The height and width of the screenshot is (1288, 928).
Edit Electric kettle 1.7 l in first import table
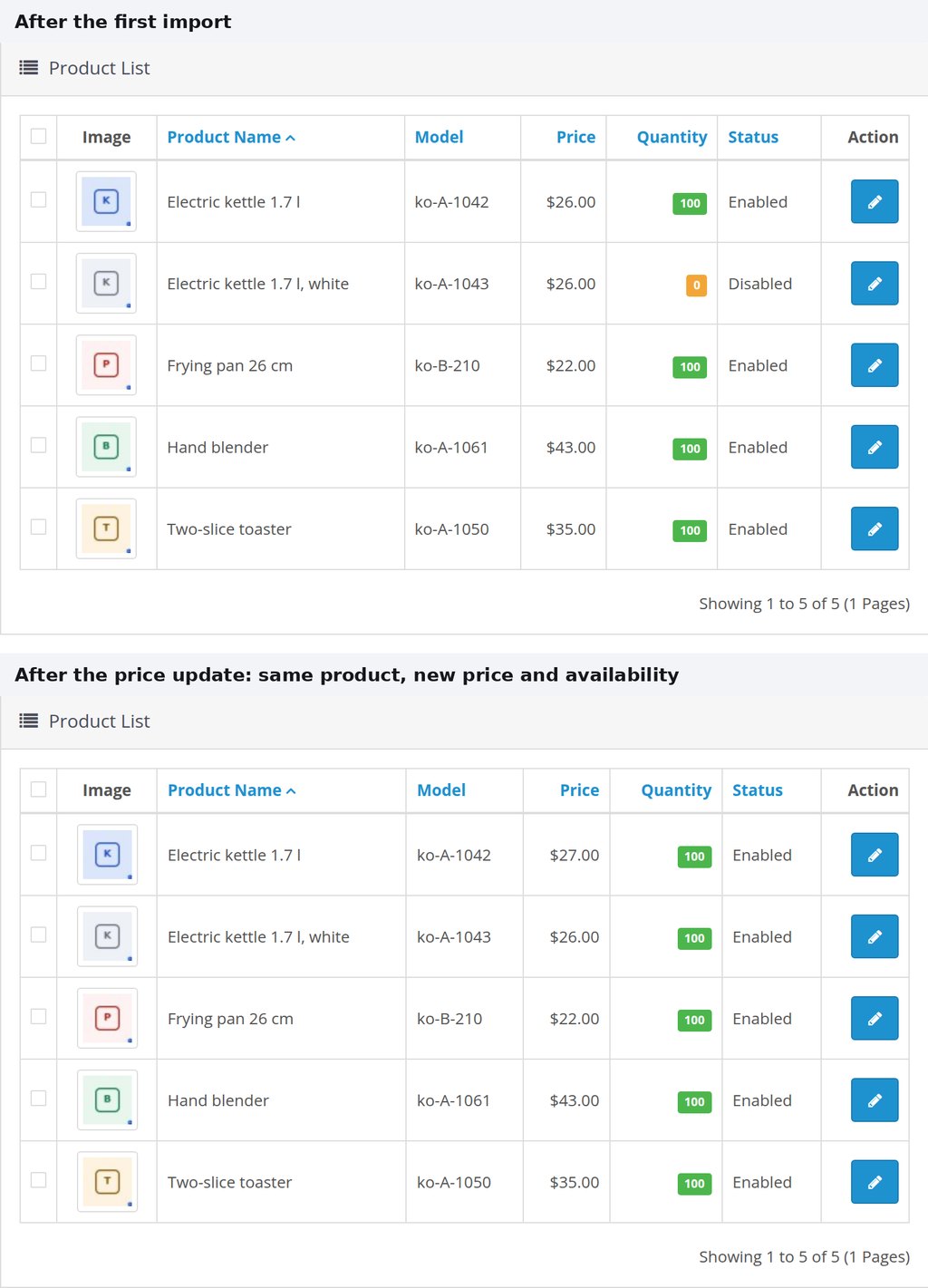875,201
